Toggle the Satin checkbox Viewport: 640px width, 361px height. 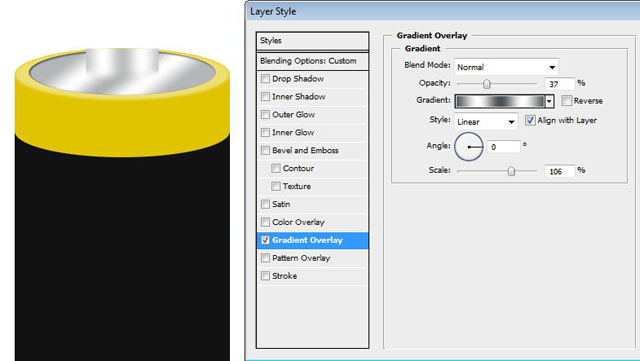[265, 204]
